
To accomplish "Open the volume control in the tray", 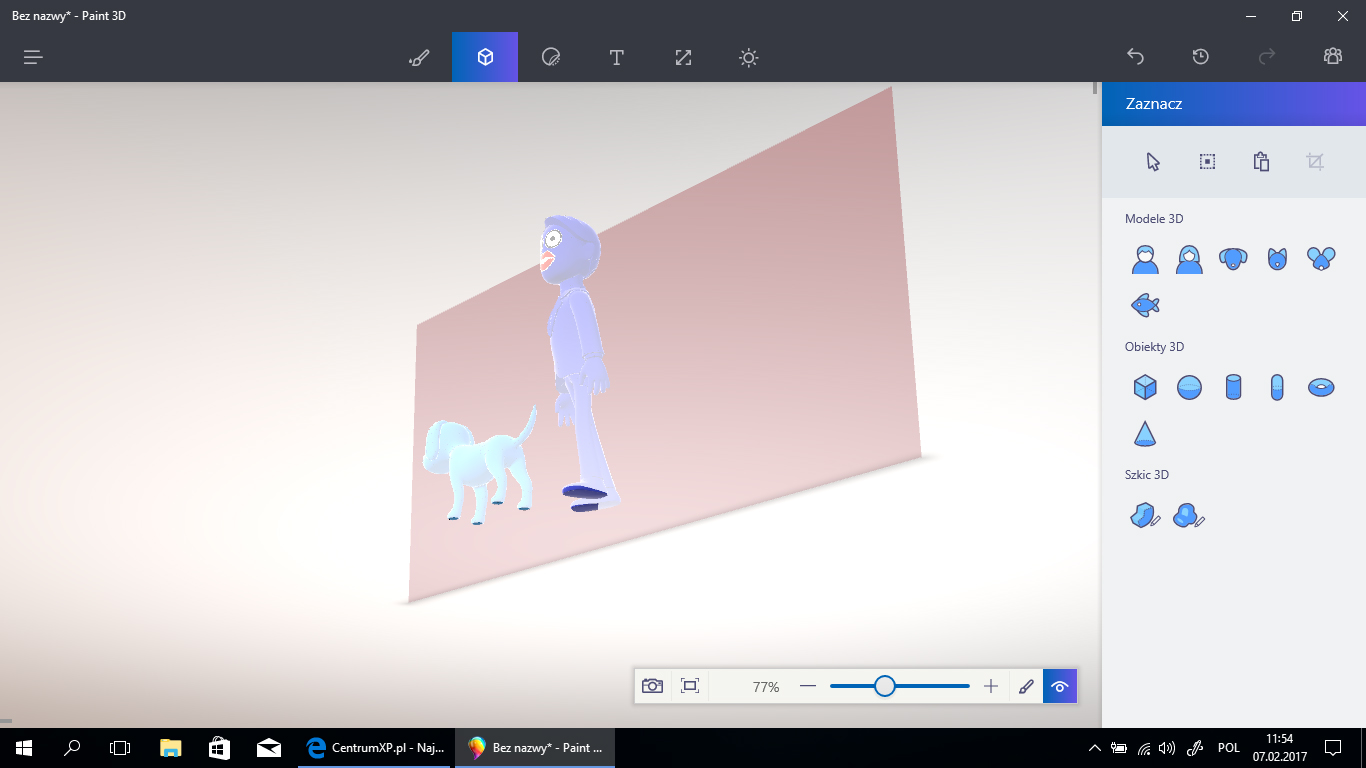I will point(1167,747).
